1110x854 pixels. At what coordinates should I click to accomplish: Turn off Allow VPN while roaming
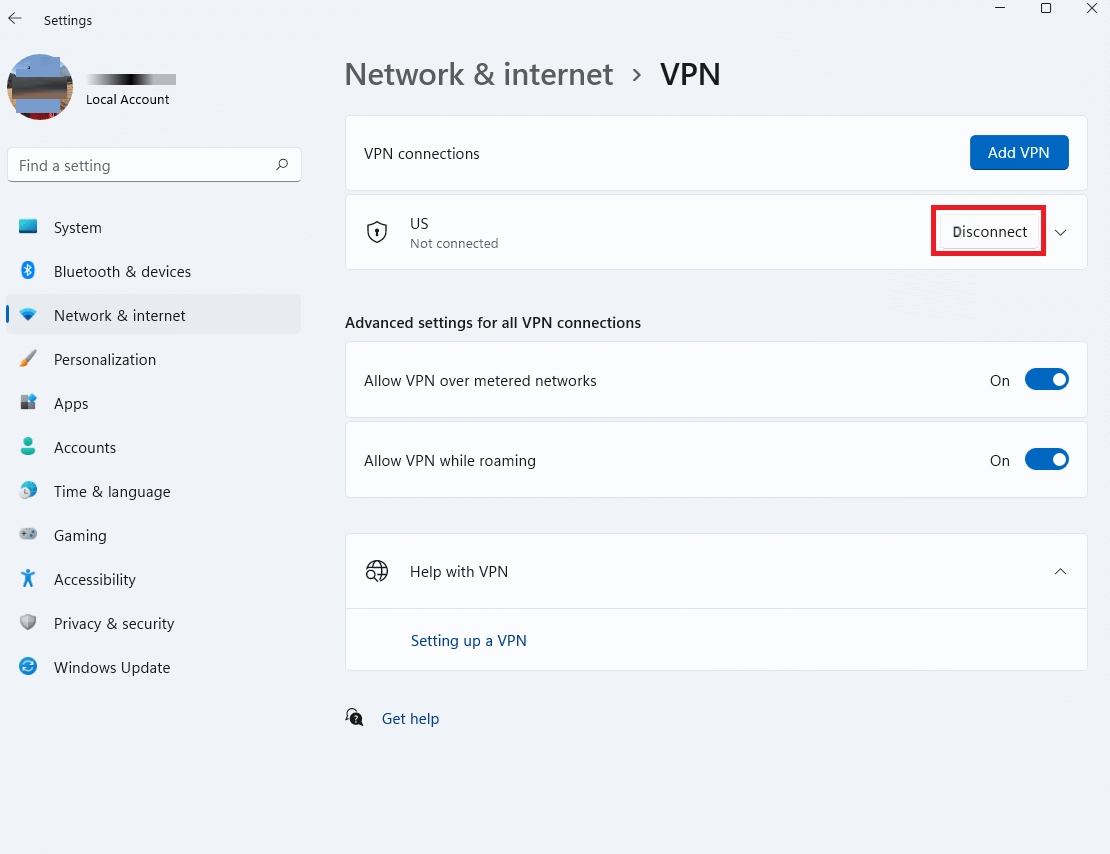1047,459
